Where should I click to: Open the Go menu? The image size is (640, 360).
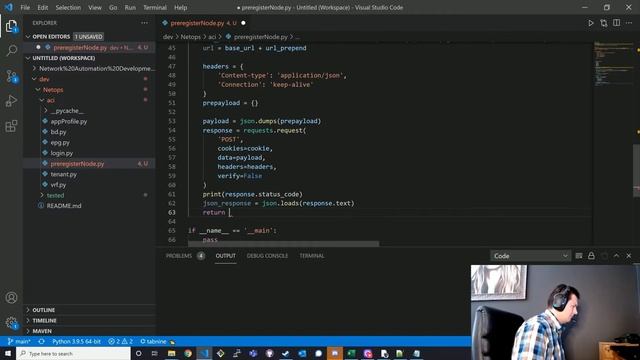pos(113,7)
